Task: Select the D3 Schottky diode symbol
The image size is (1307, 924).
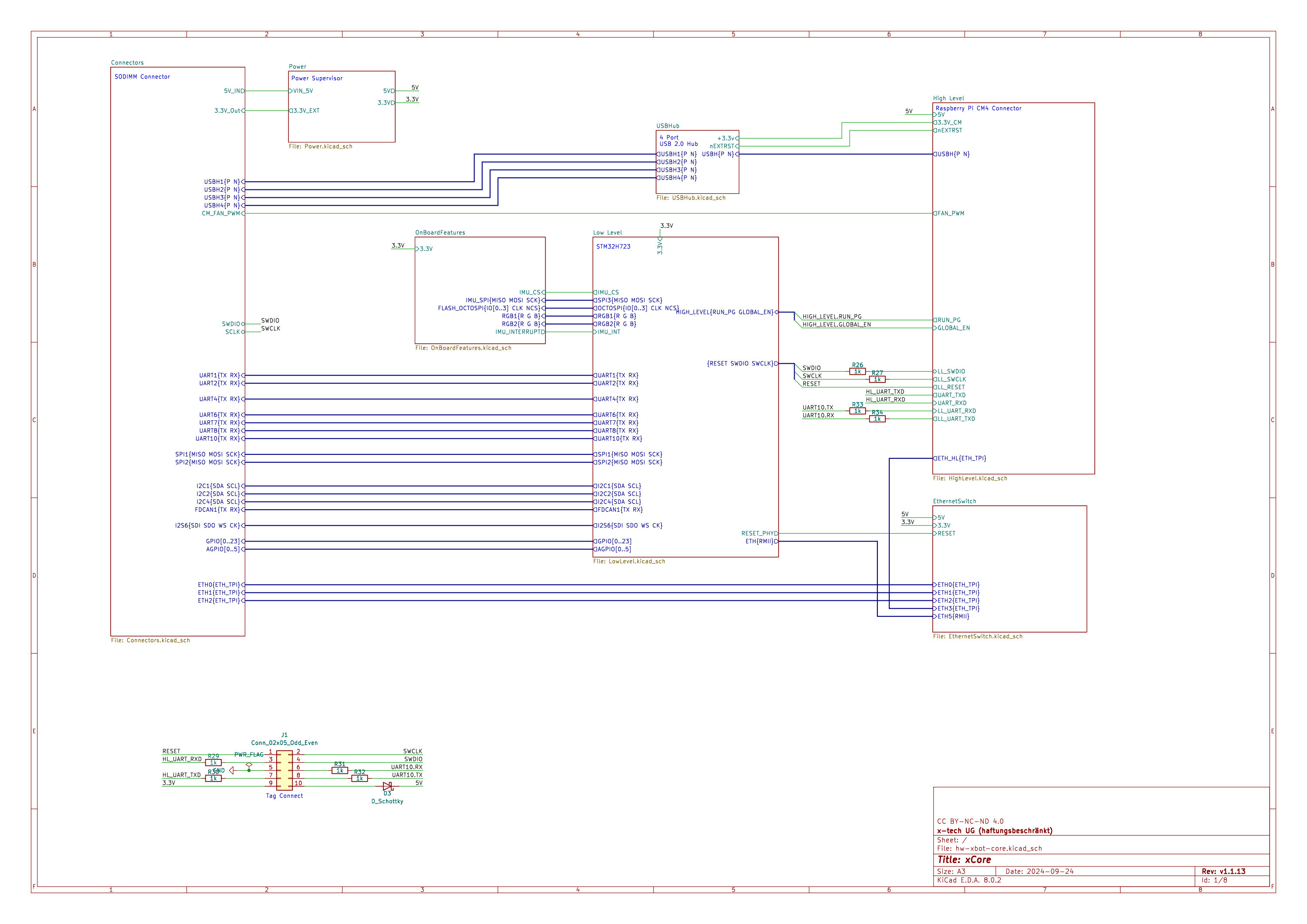Action: pyautogui.click(x=387, y=786)
